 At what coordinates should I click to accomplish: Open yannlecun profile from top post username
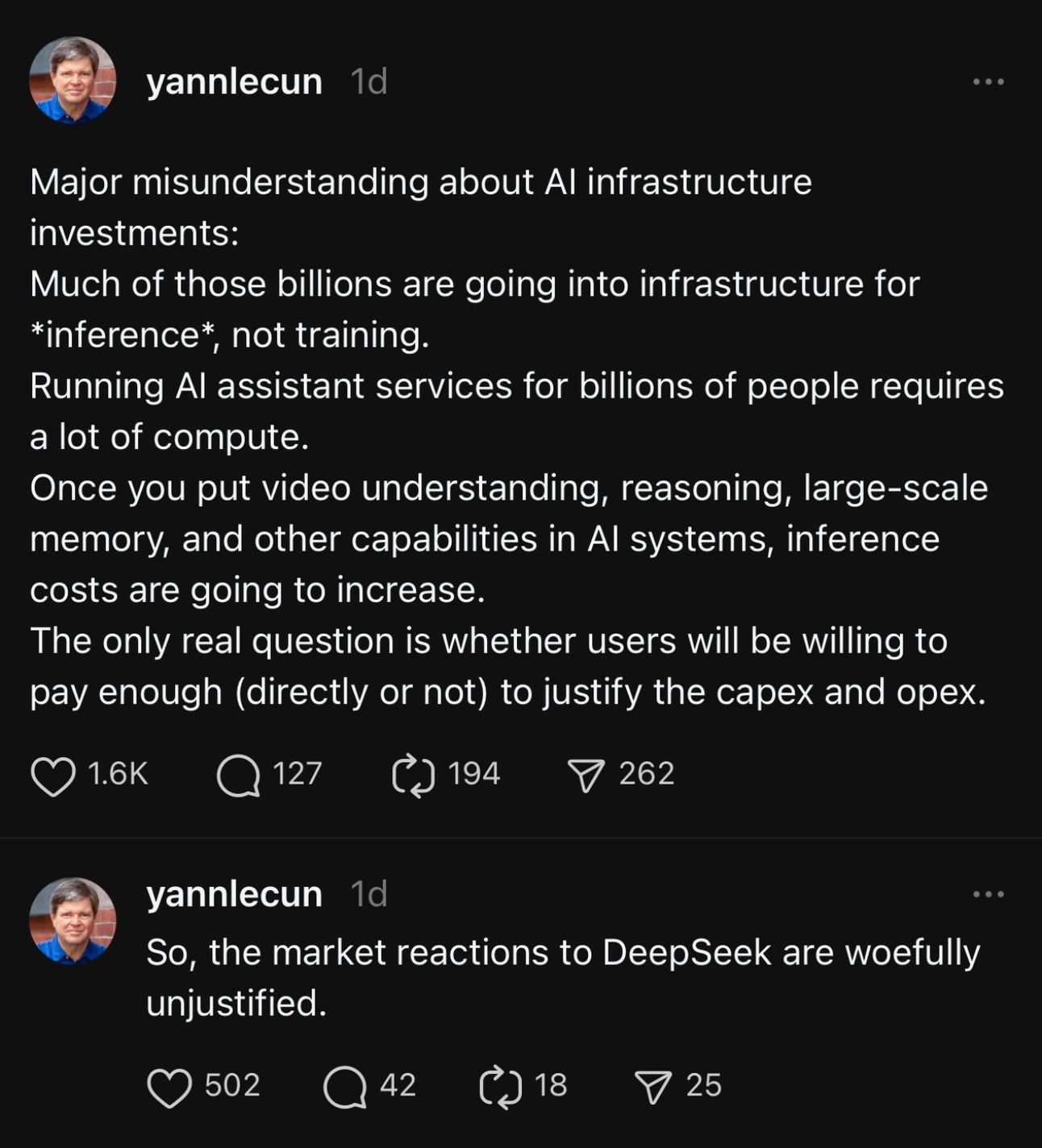tap(234, 81)
